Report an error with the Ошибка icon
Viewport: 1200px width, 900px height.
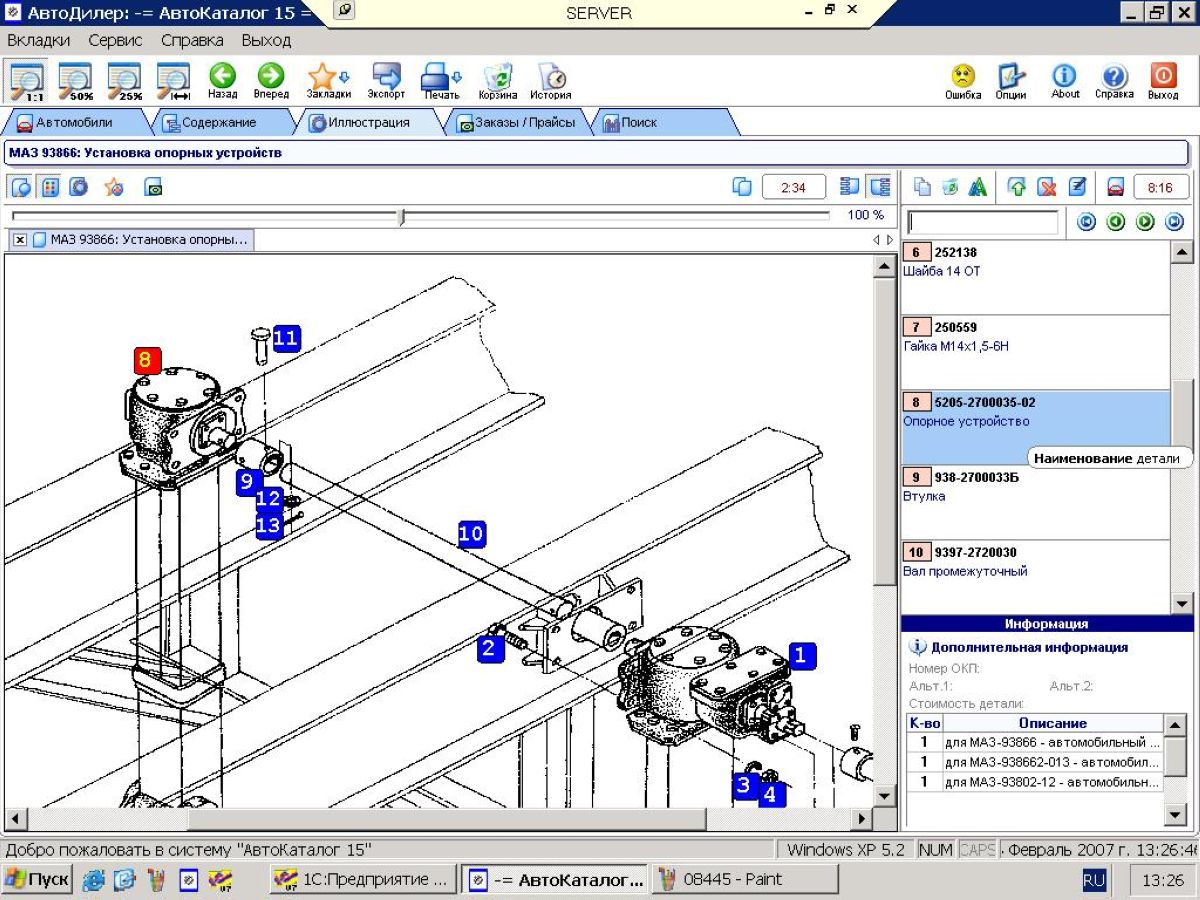point(963,80)
